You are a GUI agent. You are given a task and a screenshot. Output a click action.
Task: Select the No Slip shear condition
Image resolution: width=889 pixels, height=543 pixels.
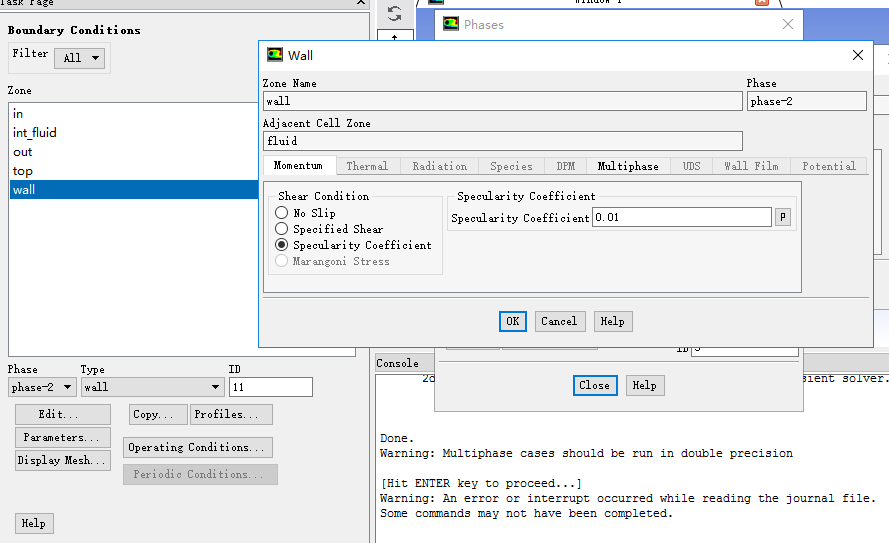click(x=282, y=213)
